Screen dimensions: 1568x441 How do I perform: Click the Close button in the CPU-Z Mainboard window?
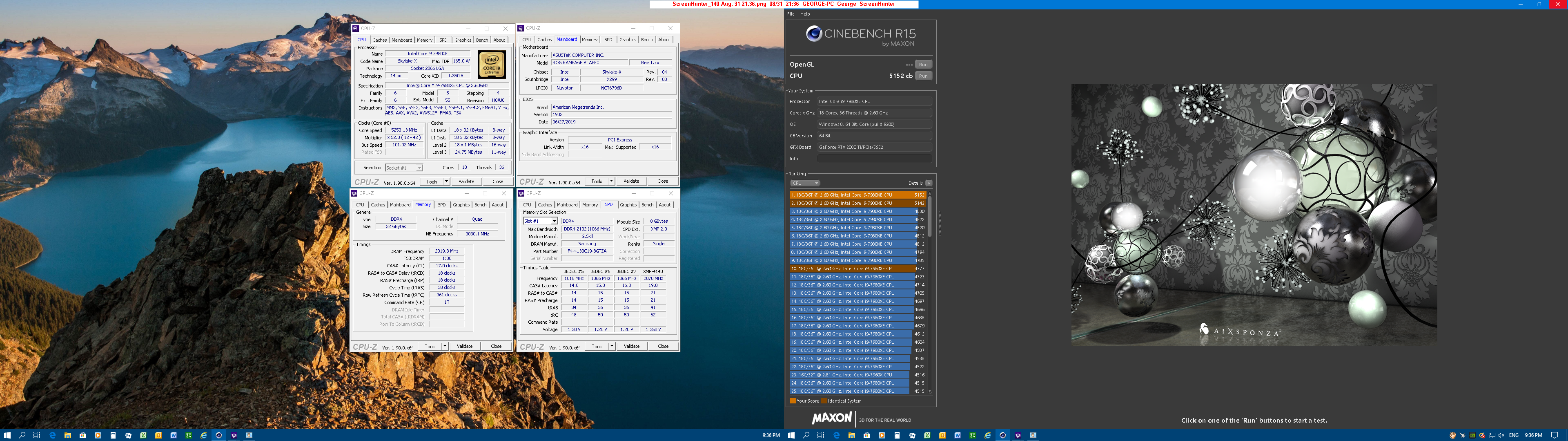[662, 181]
